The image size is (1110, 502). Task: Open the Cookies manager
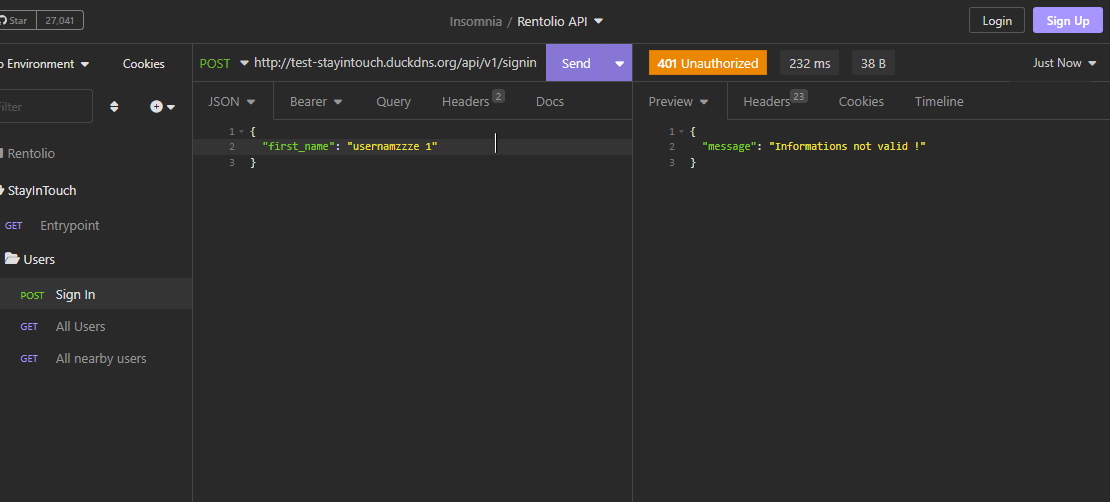(144, 64)
